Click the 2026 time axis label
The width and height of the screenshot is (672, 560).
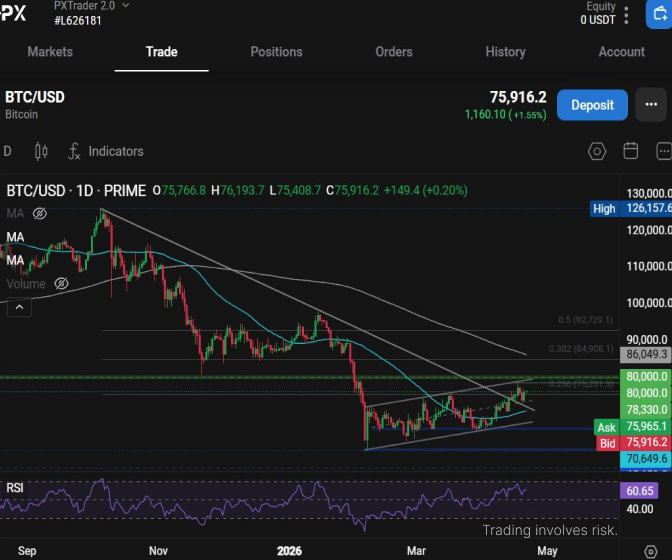289,551
